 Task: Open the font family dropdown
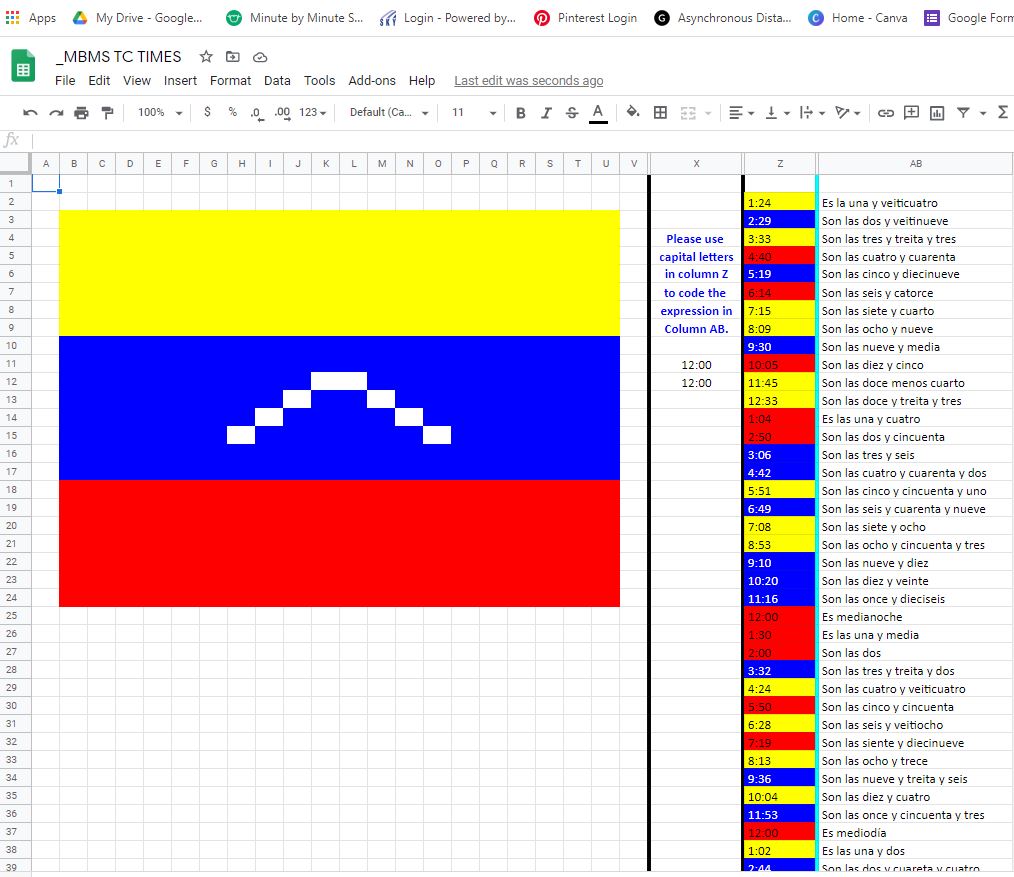pyautogui.click(x=389, y=113)
